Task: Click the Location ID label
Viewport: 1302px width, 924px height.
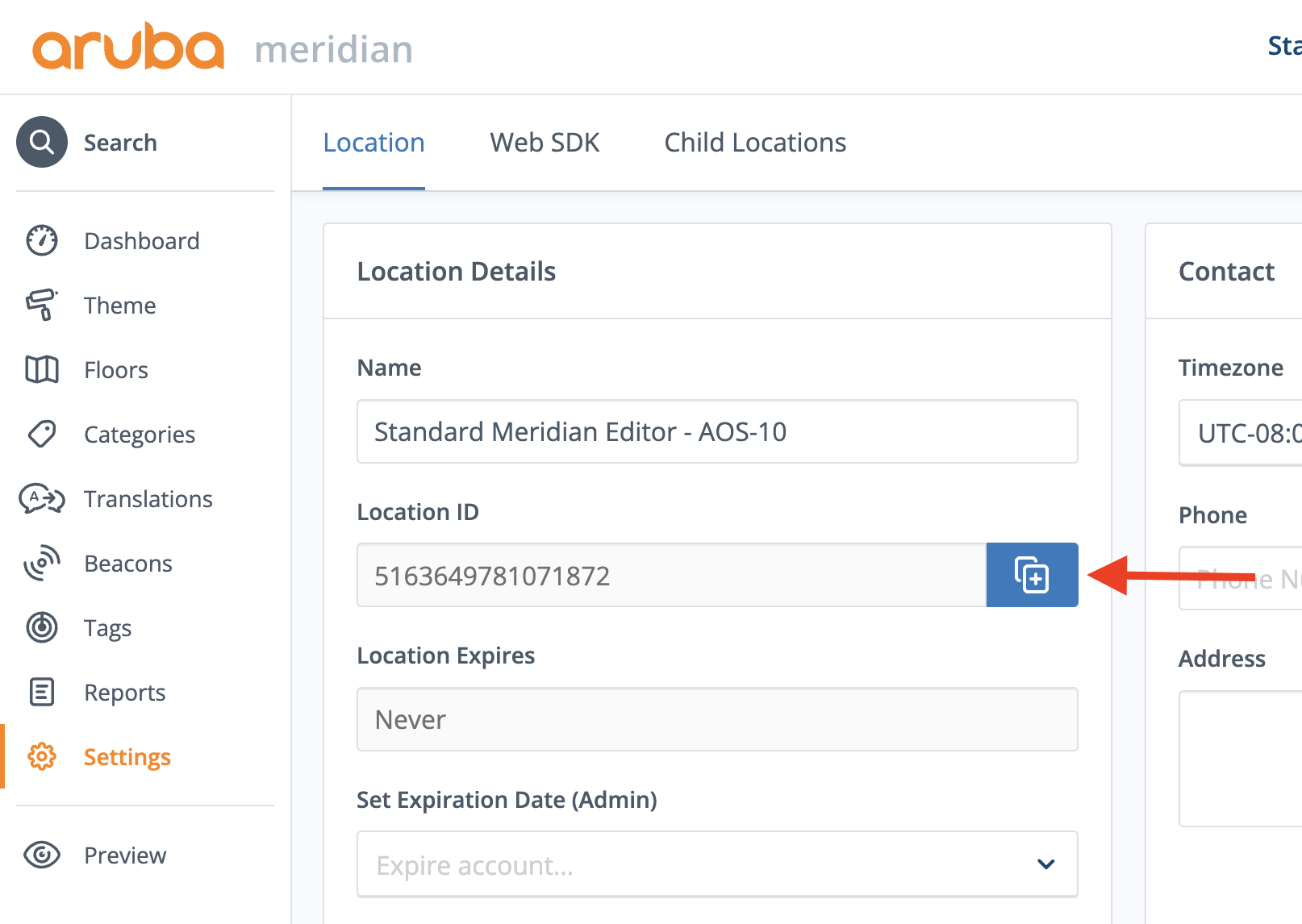Action: [x=418, y=512]
